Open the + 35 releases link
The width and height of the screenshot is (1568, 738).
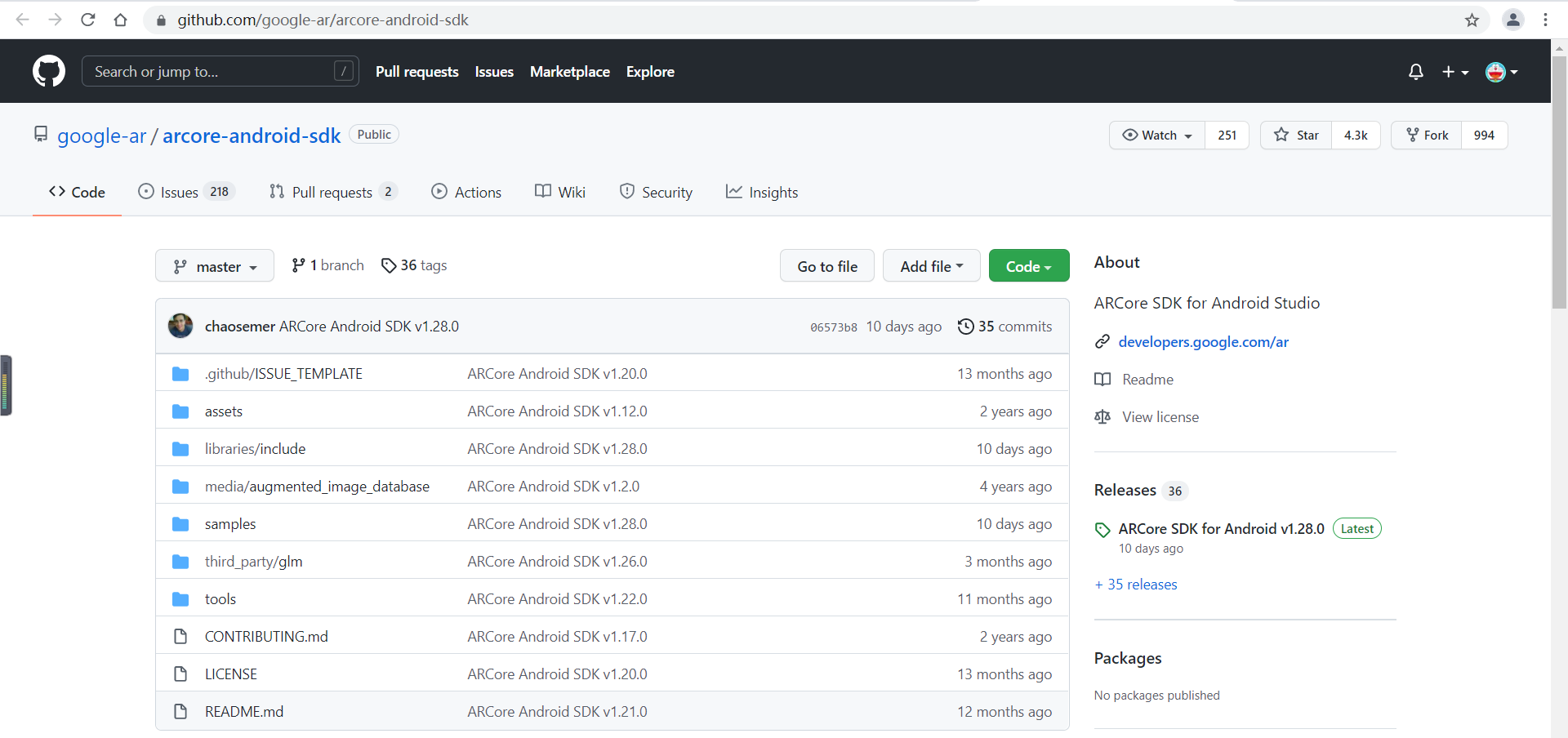(x=1136, y=585)
